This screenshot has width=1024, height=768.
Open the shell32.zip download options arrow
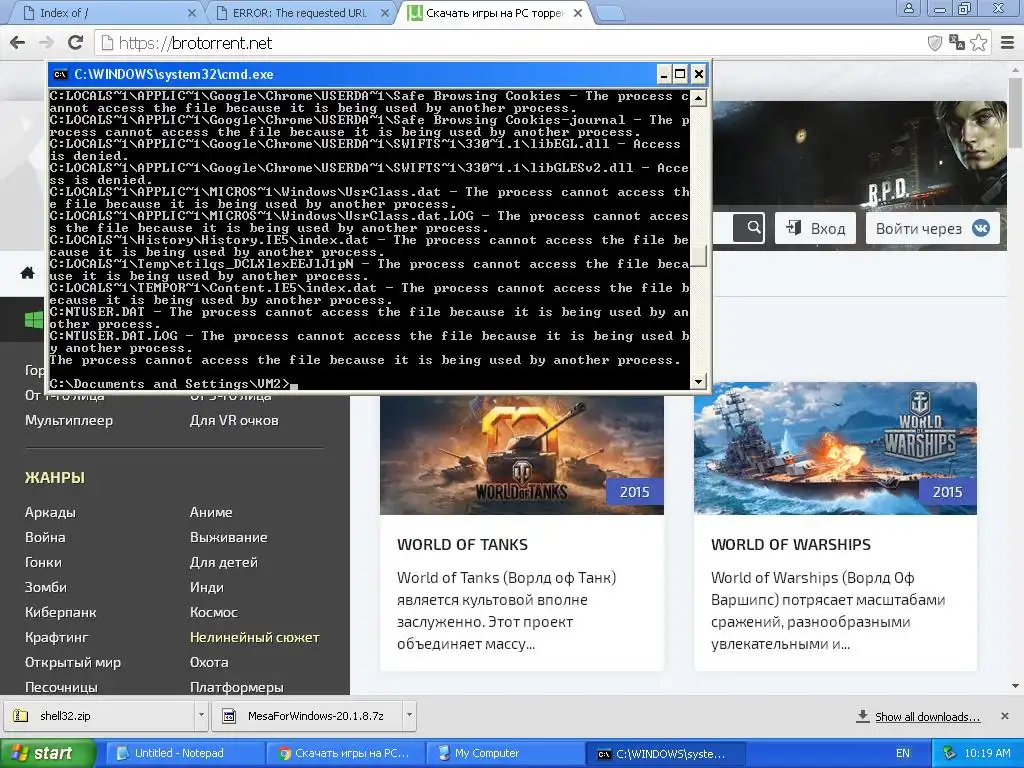click(x=200, y=716)
